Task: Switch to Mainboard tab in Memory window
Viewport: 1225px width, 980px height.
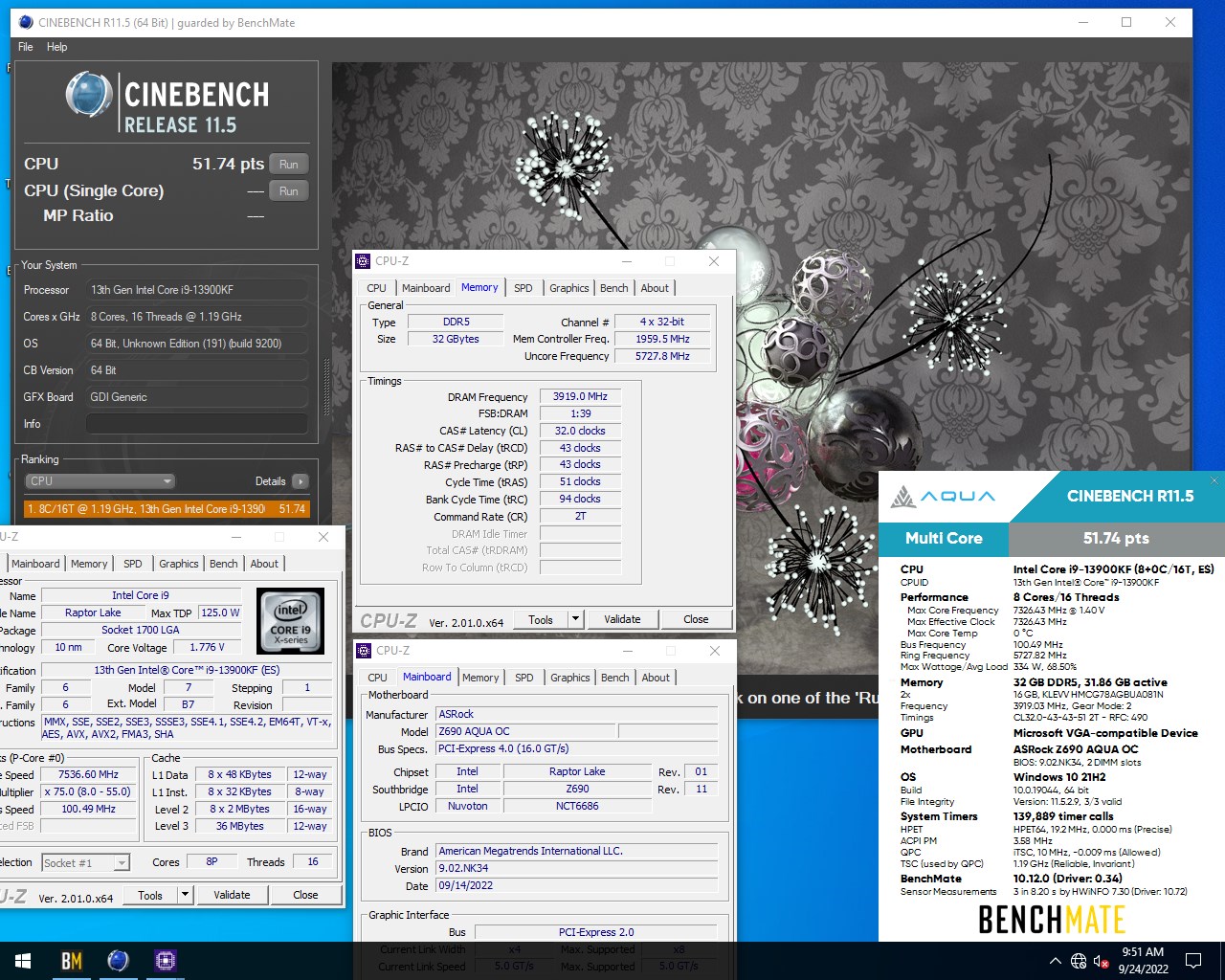Action: tap(426, 288)
